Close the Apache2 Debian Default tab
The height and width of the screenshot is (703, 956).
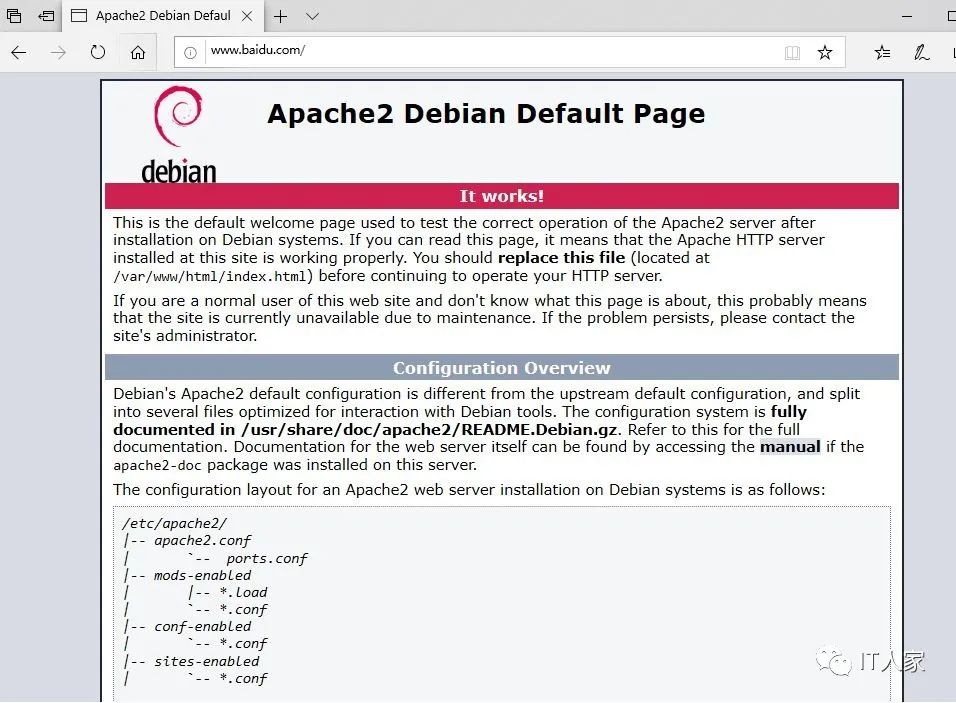[x=247, y=16]
